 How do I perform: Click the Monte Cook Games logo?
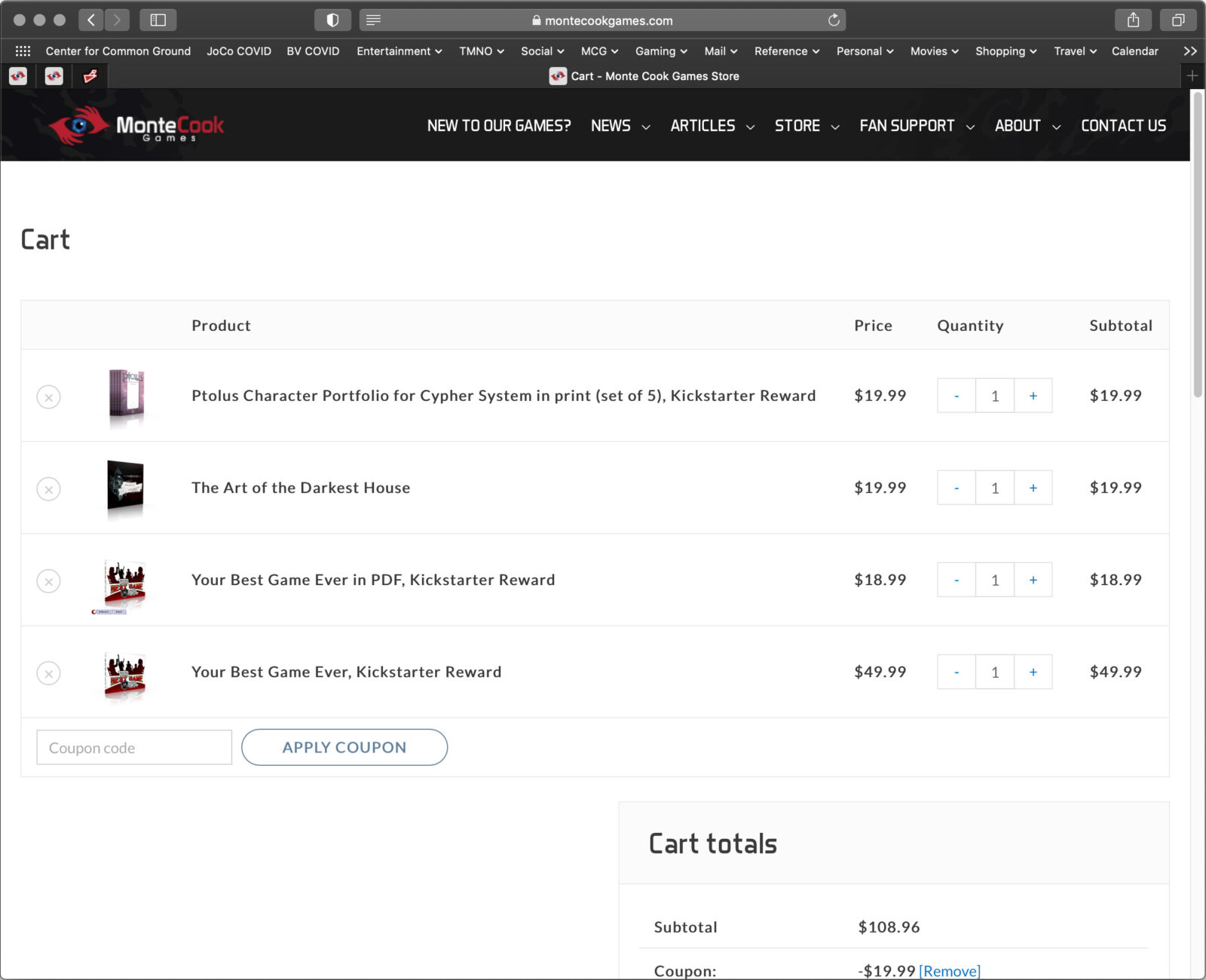136,125
